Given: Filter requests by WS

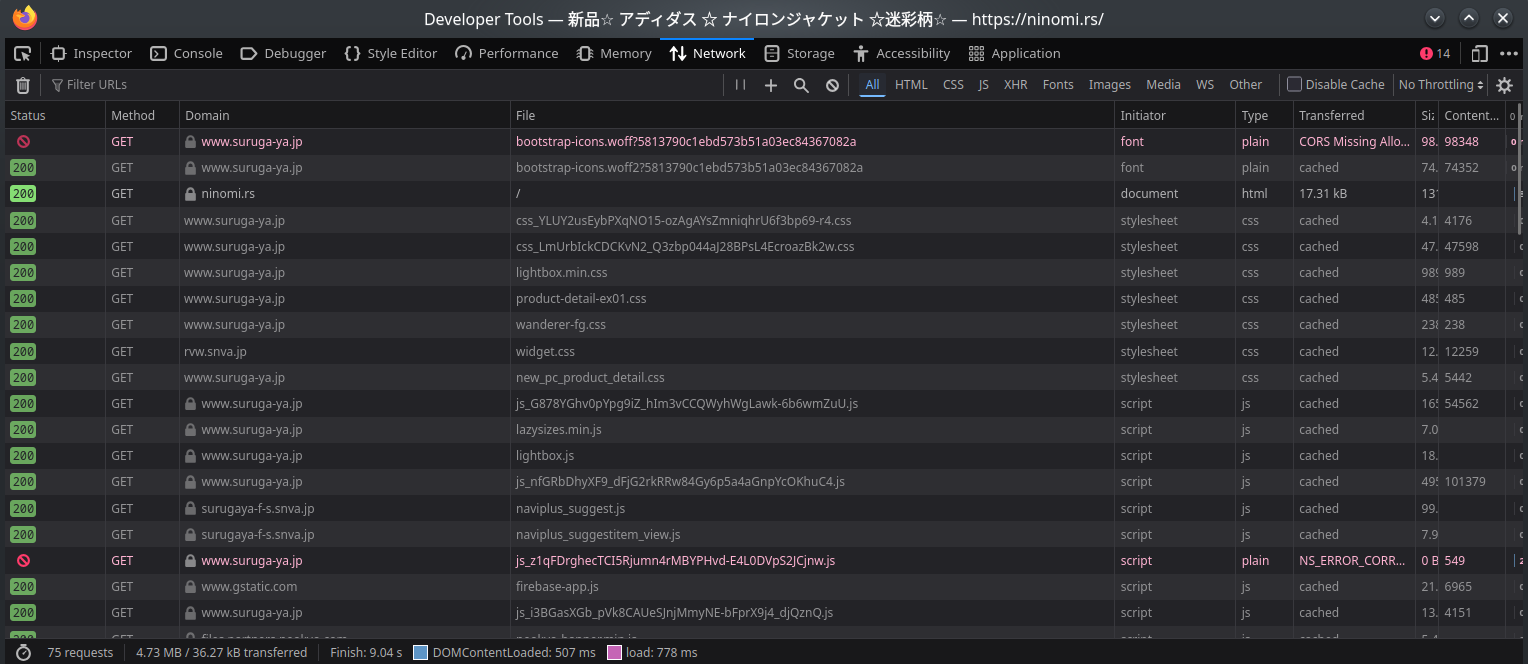Looking at the screenshot, I should coord(1205,85).
